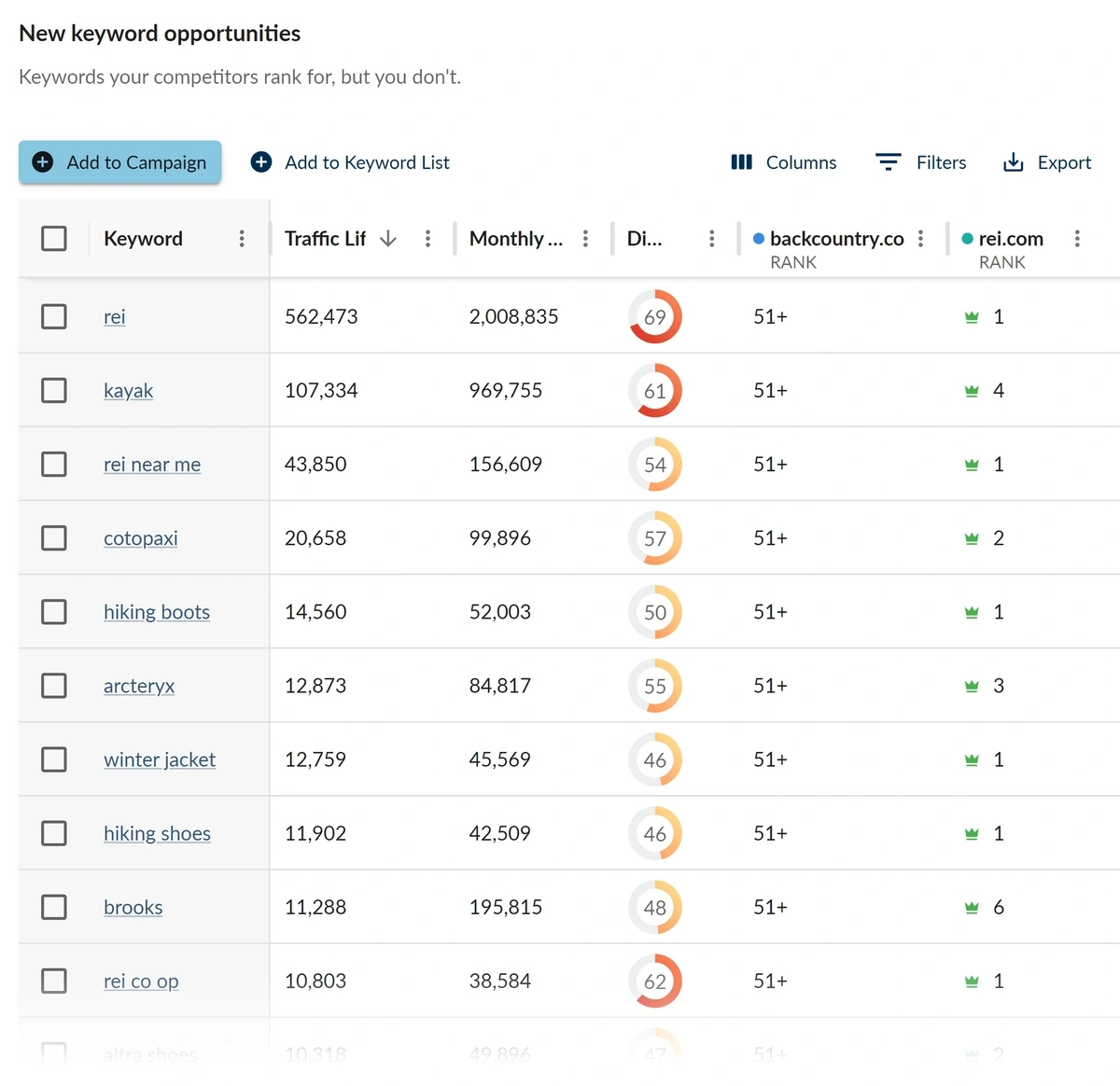This screenshot has width=1120, height=1086.
Task: Click the Filters funnel lines icon
Action: click(x=888, y=162)
